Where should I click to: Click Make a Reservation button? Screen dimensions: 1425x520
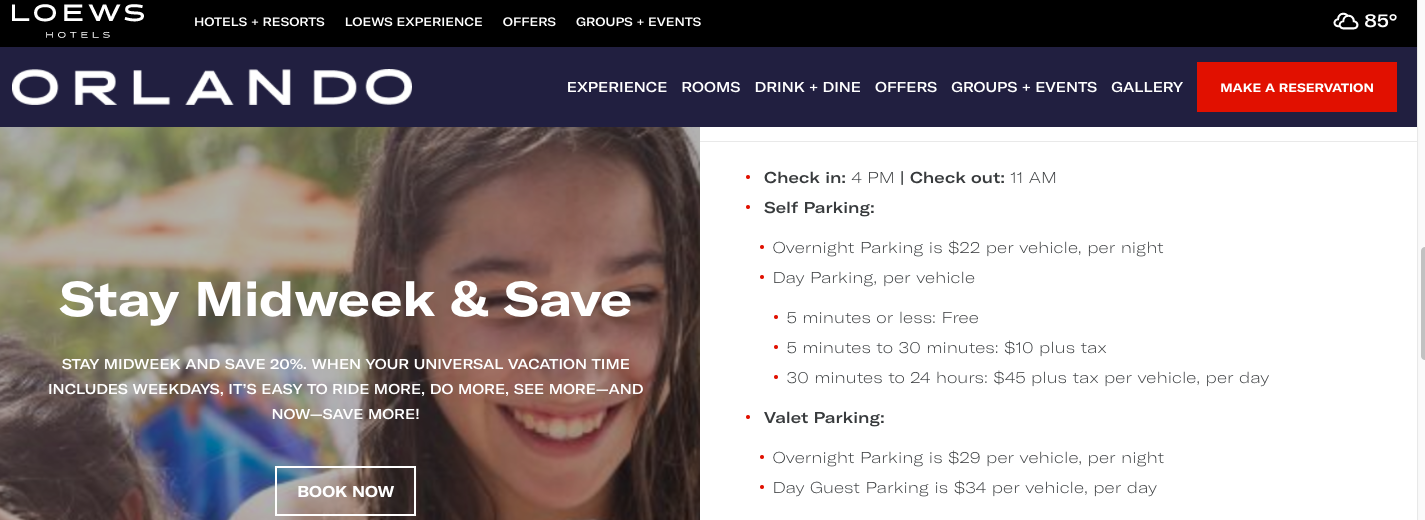point(1296,87)
